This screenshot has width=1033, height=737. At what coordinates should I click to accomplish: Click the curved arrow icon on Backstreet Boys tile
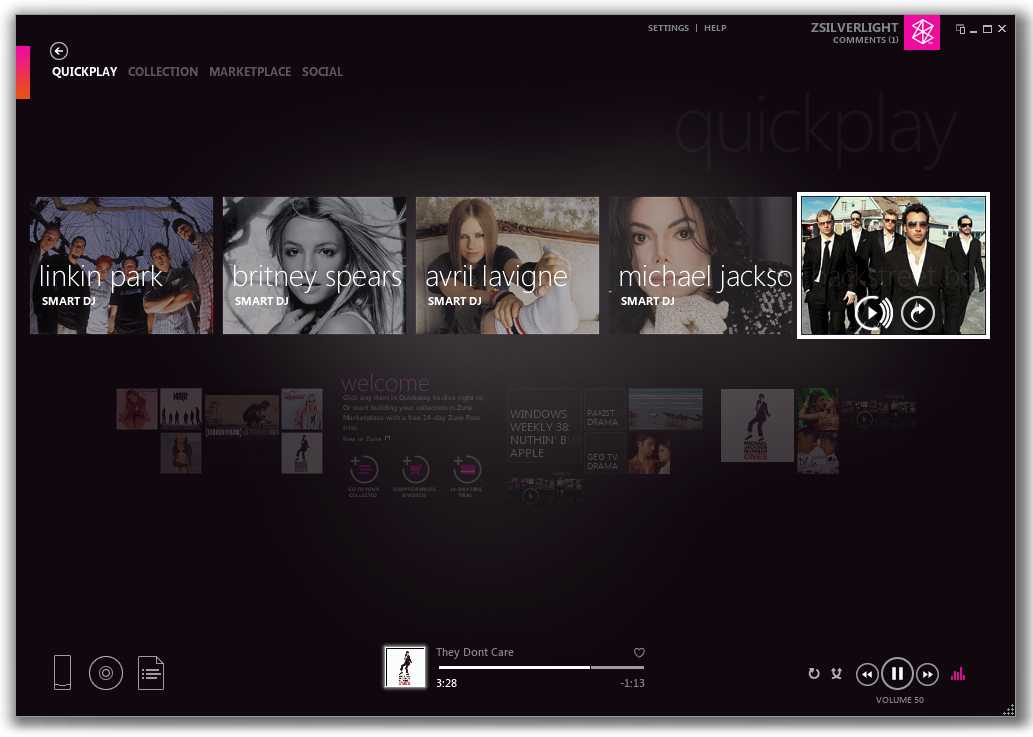pyautogui.click(x=918, y=313)
